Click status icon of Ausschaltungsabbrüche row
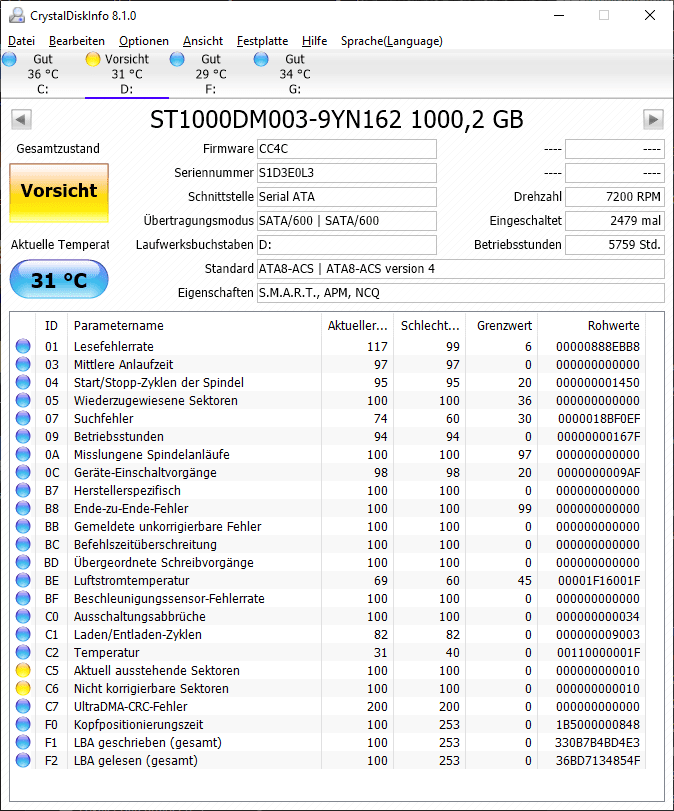This screenshot has width=674, height=811. point(23,617)
